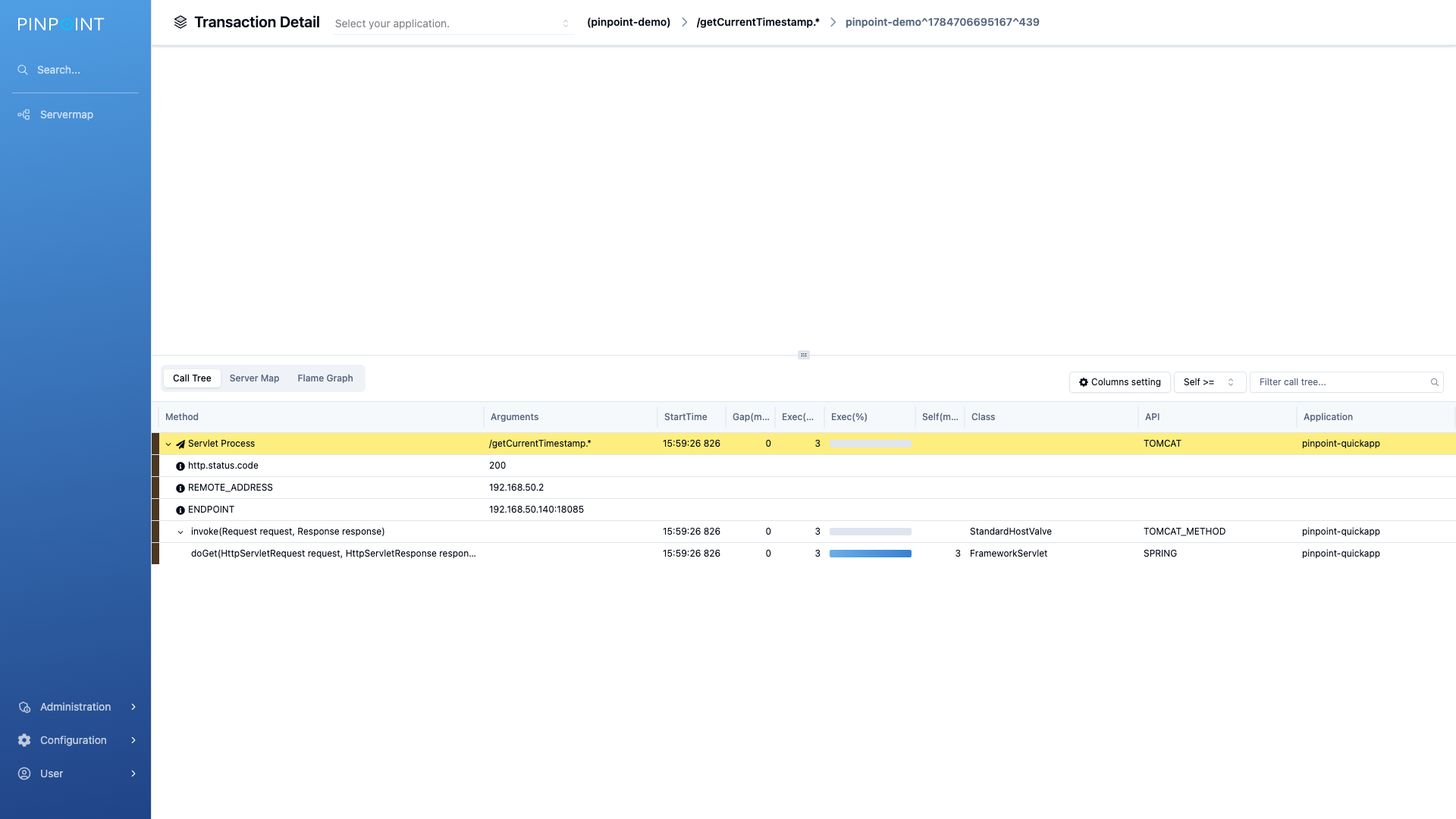Collapse the Servlet Process row
Image resolution: width=1456 pixels, height=819 pixels.
click(168, 444)
